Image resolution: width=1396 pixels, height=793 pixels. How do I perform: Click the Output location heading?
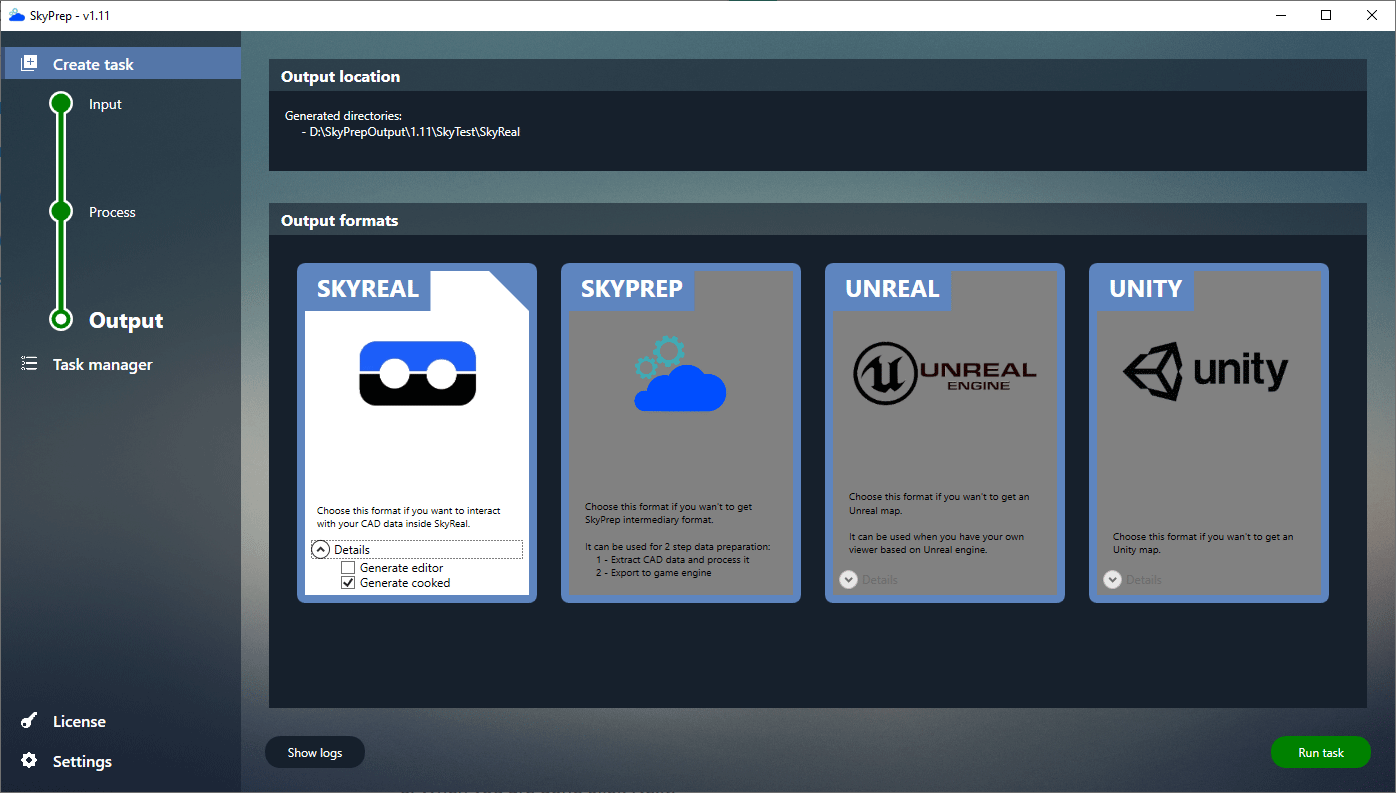tap(340, 76)
